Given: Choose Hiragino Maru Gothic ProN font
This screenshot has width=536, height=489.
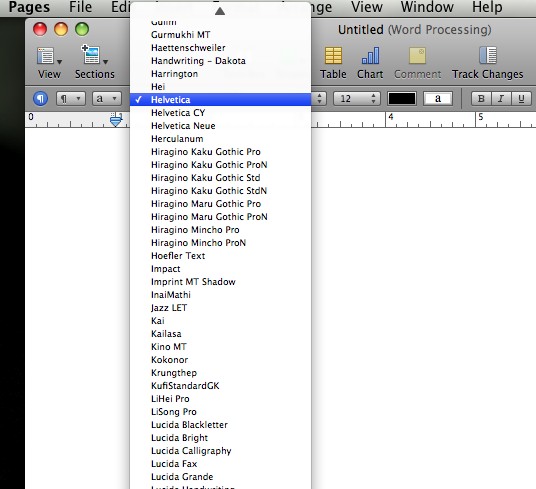Looking at the screenshot, I should coord(220,217).
